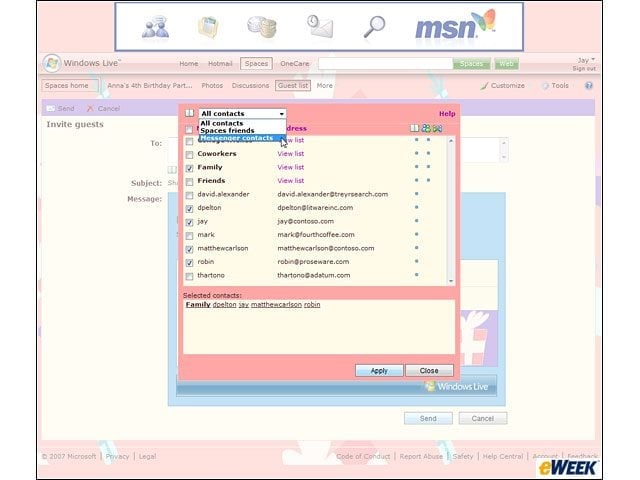Click the Sign out link
The image size is (640, 480).
[x=584, y=69]
